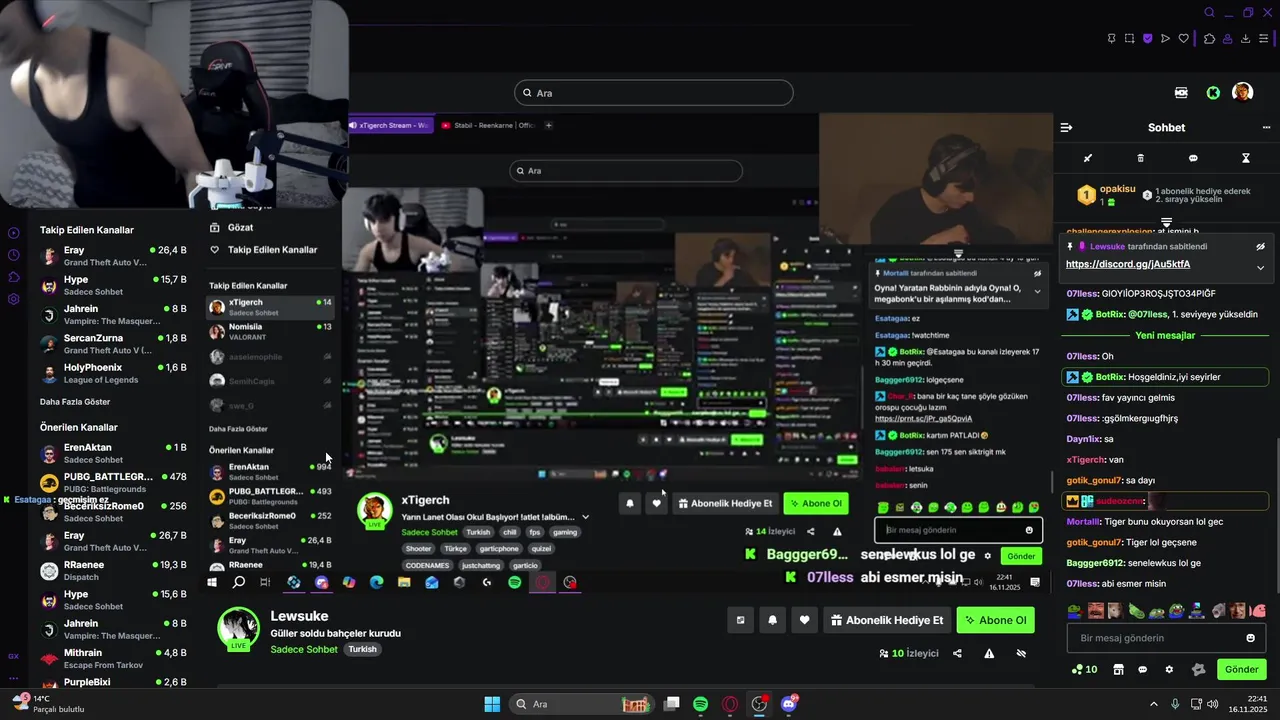Open Hype channel with 15,7 B viewers
Viewport: 1280px width, 720px height.
pyautogui.click(x=113, y=285)
